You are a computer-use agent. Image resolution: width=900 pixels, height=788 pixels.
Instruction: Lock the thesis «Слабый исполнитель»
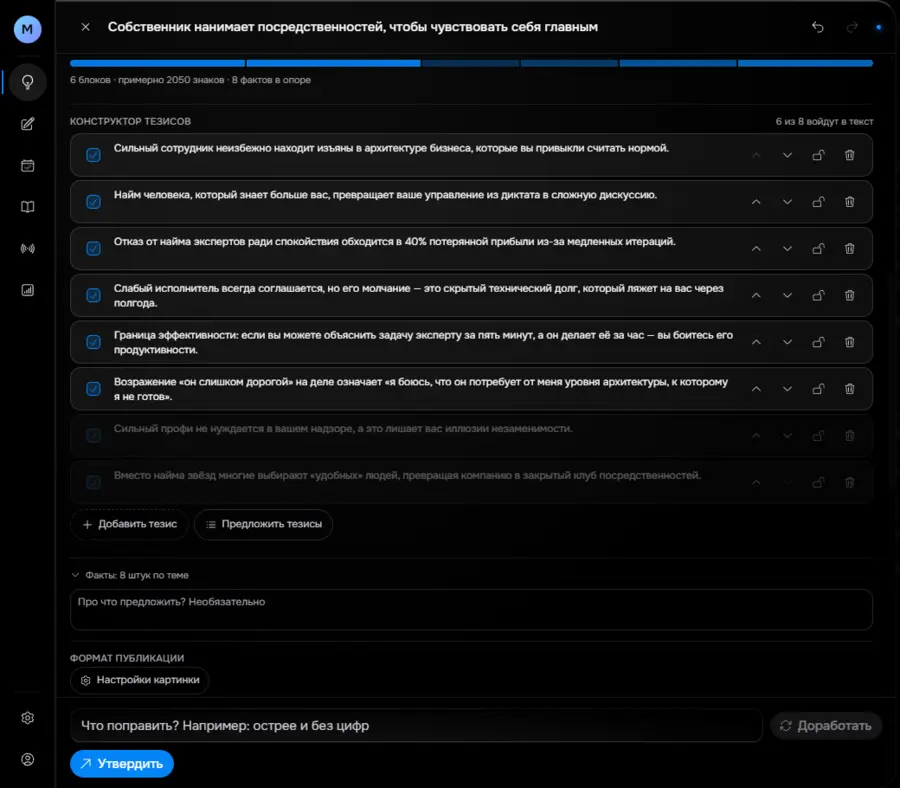pyautogui.click(x=818, y=296)
